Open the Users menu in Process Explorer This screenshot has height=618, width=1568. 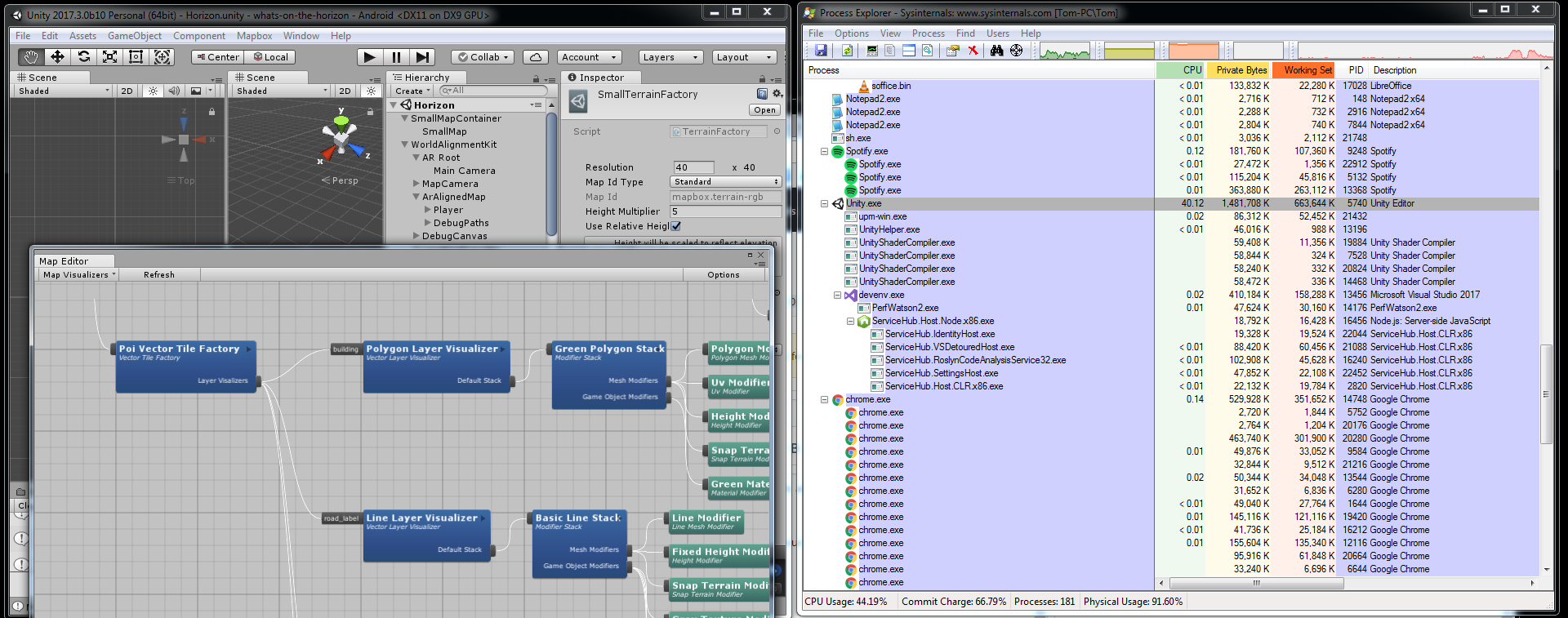tap(998, 33)
